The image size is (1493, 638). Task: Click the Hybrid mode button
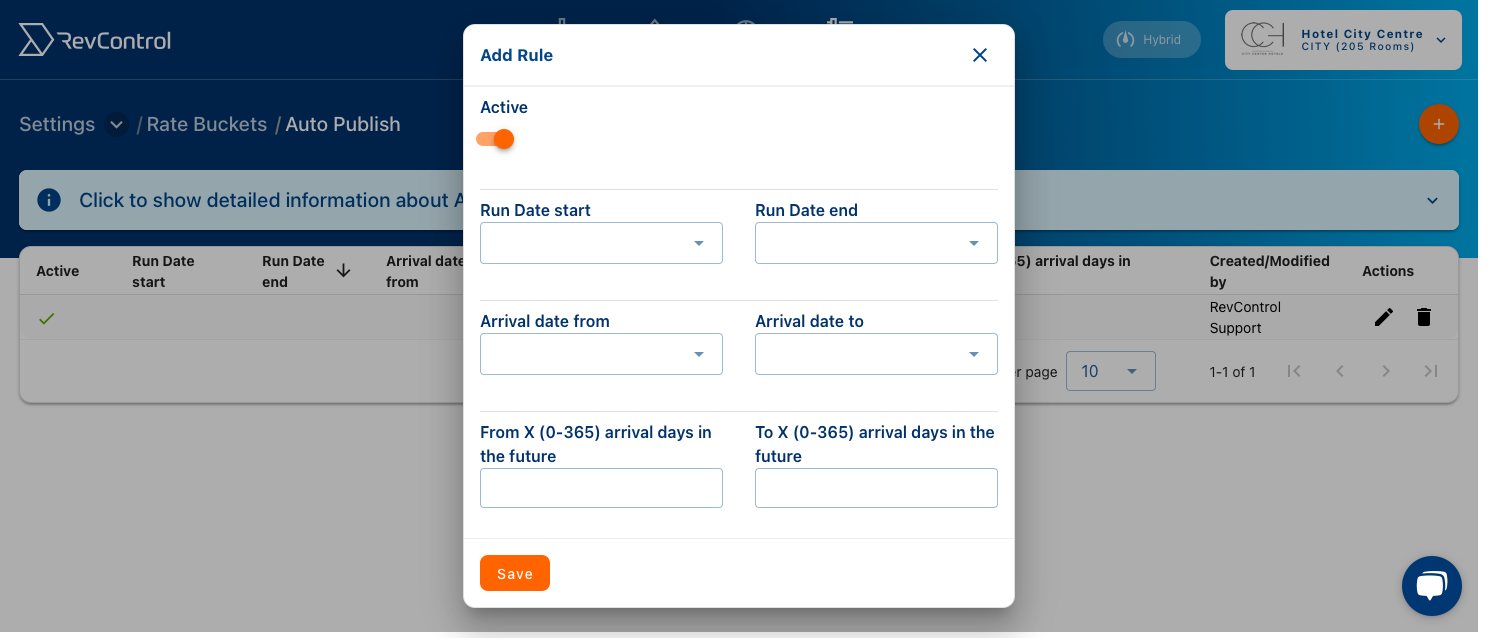[1152, 40]
